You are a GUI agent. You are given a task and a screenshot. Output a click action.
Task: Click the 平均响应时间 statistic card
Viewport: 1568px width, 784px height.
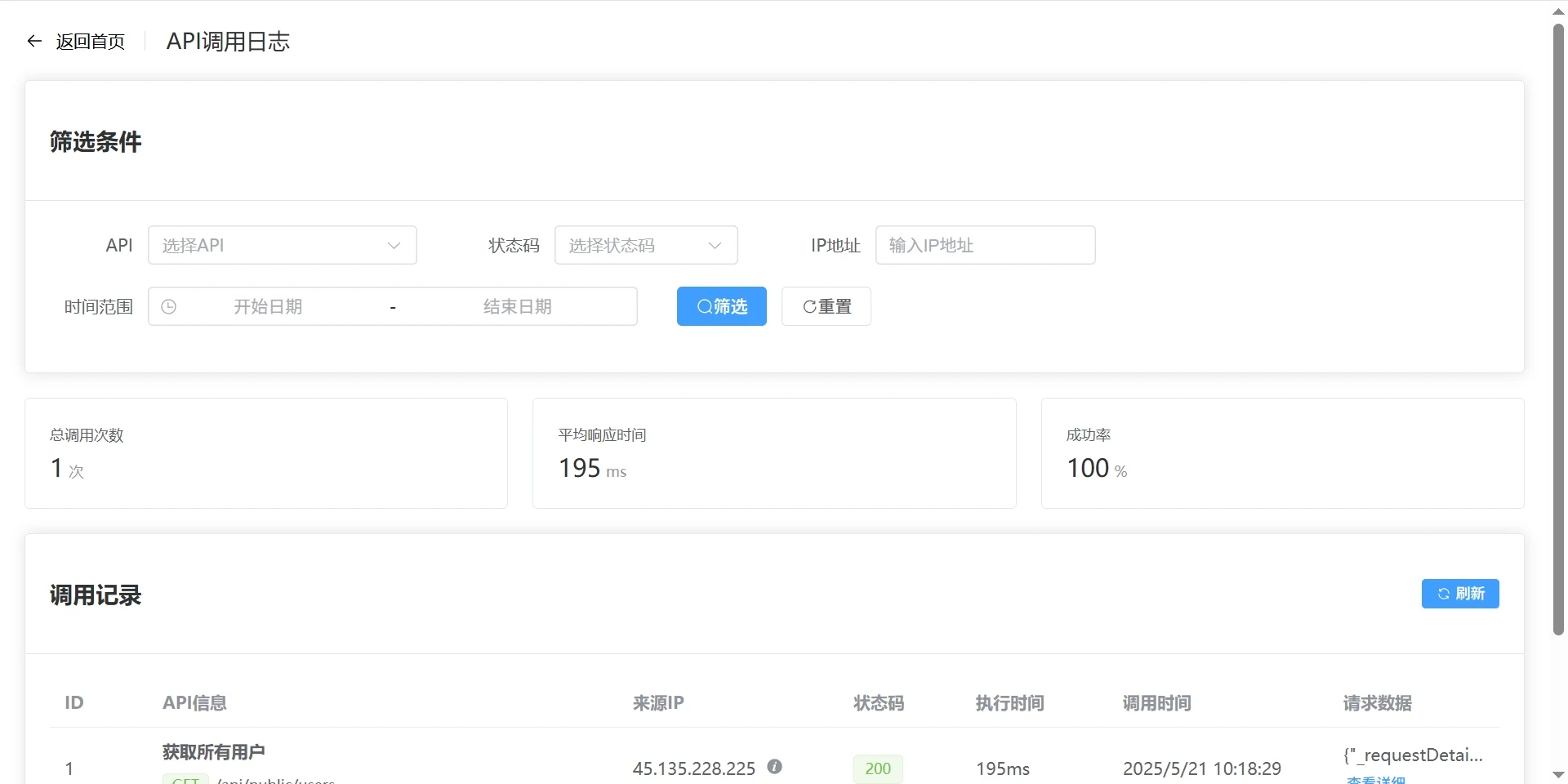(x=774, y=453)
